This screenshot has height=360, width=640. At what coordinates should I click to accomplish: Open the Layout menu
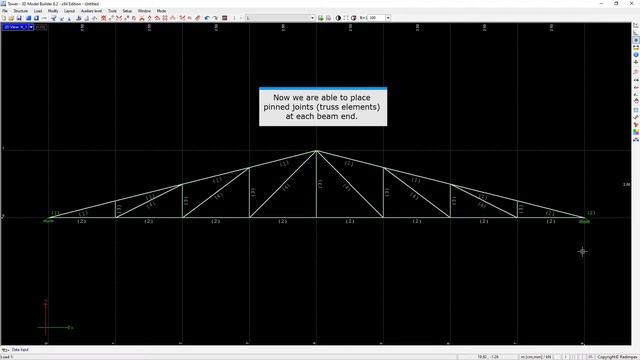[69, 11]
